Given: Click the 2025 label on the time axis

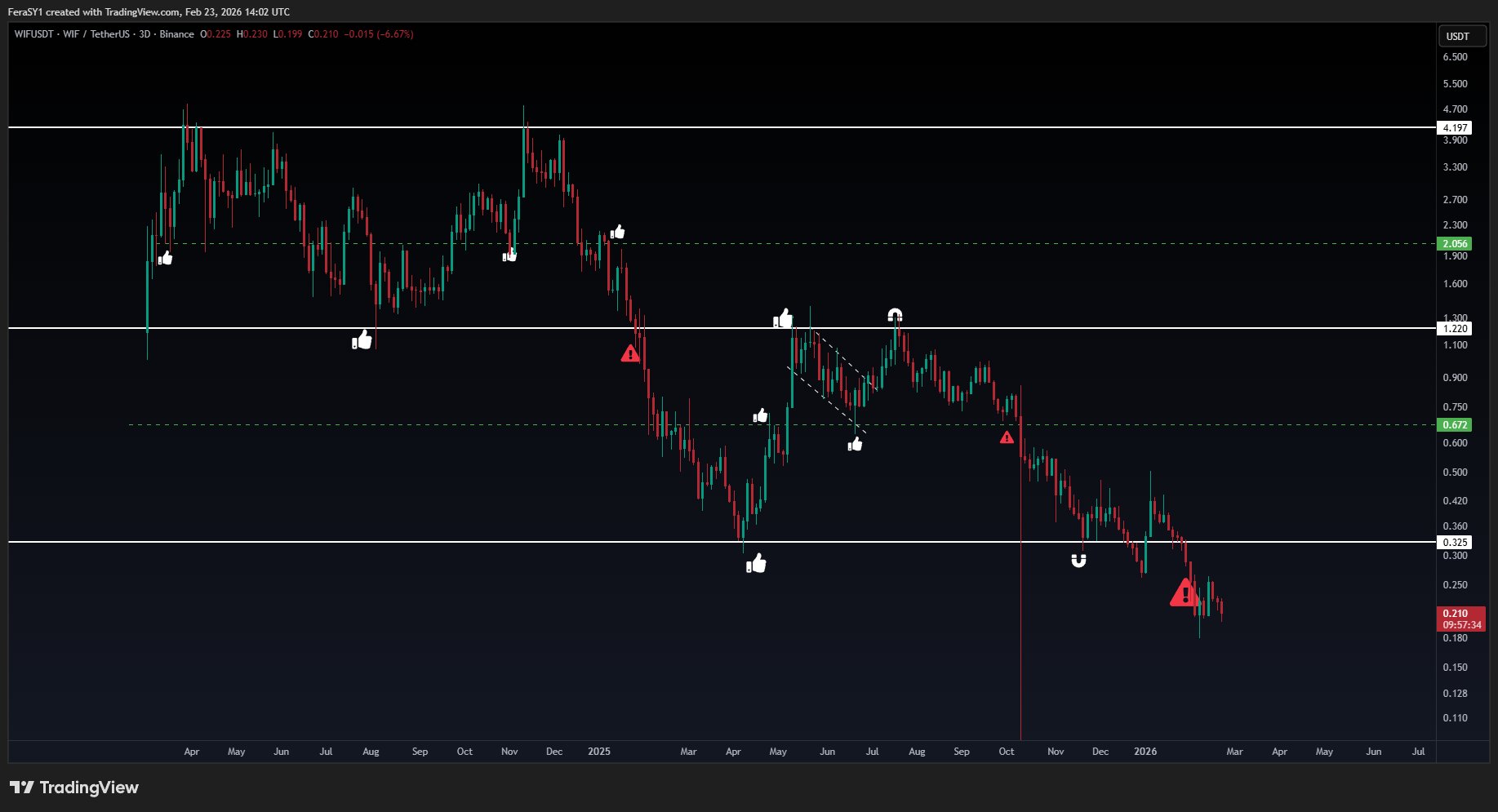Looking at the screenshot, I should (x=599, y=752).
